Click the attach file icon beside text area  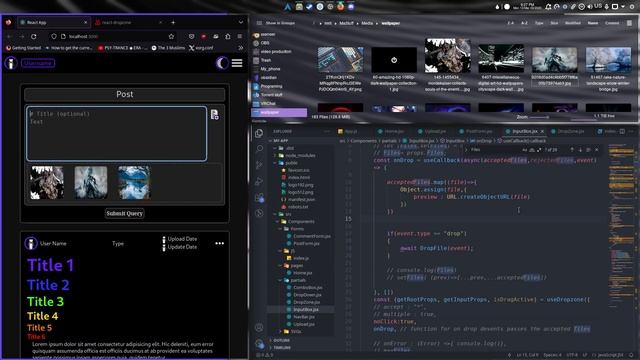215,115
